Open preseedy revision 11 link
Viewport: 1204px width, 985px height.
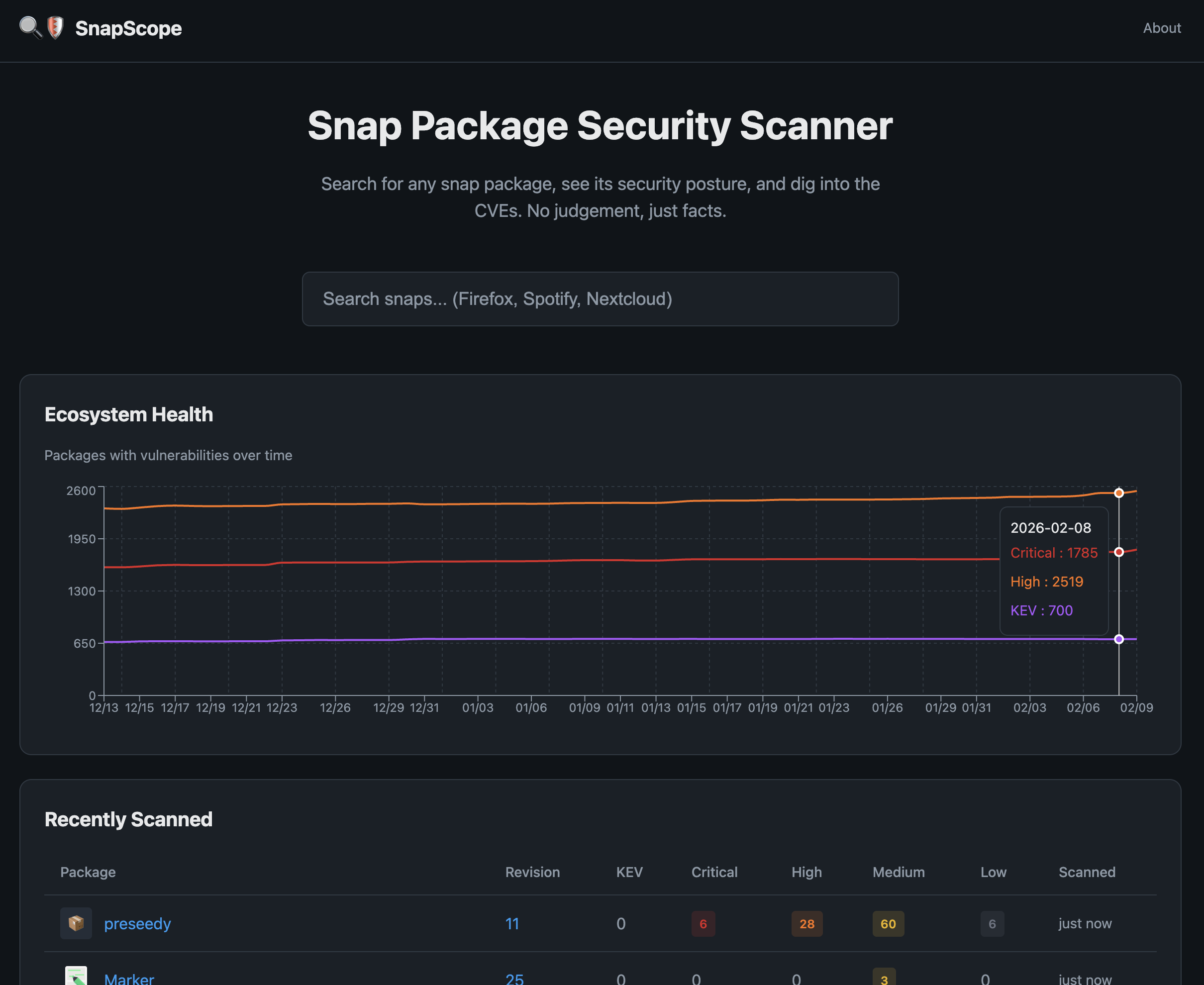512,923
